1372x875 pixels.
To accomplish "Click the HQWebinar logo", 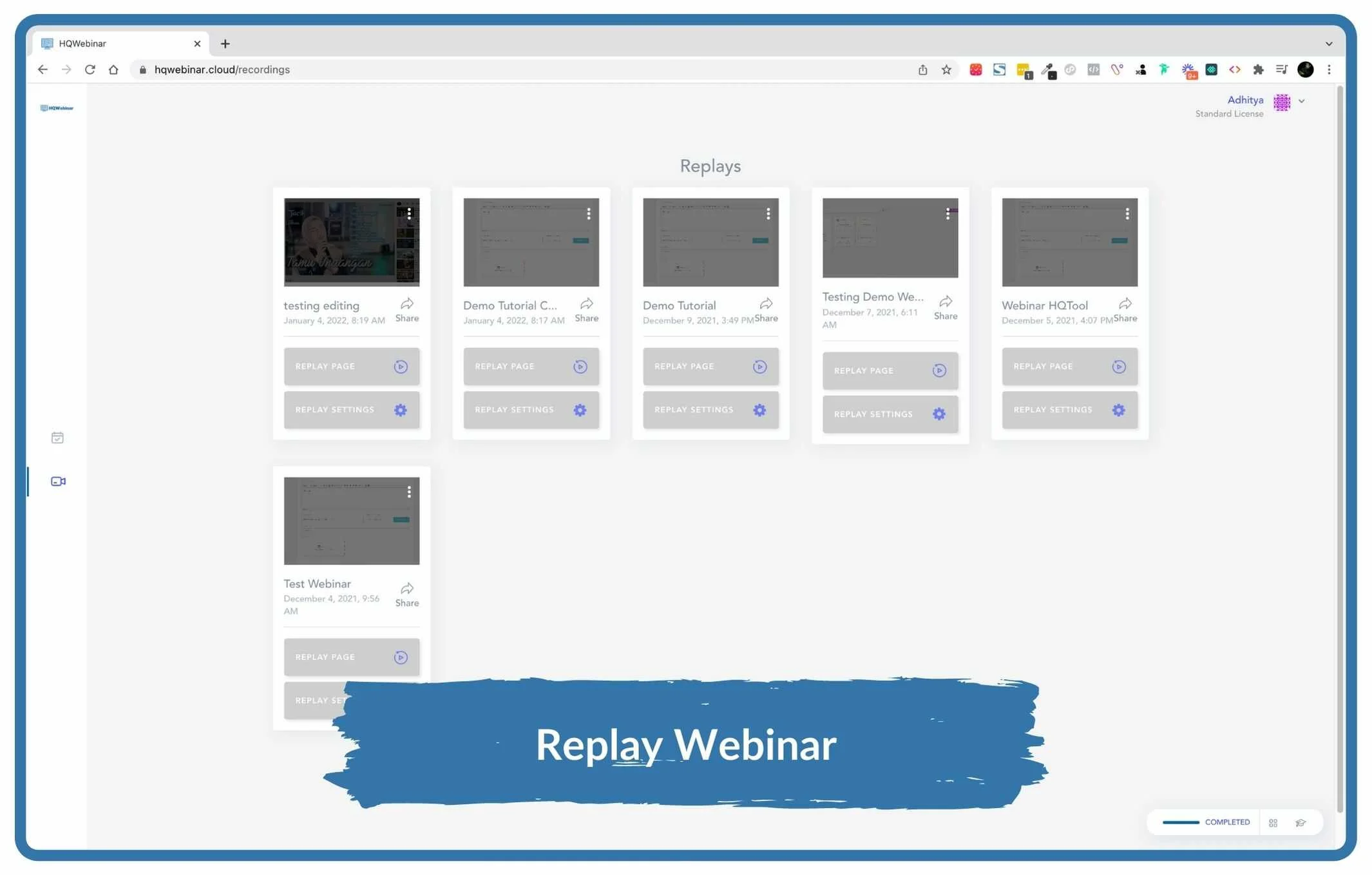I will [57, 108].
